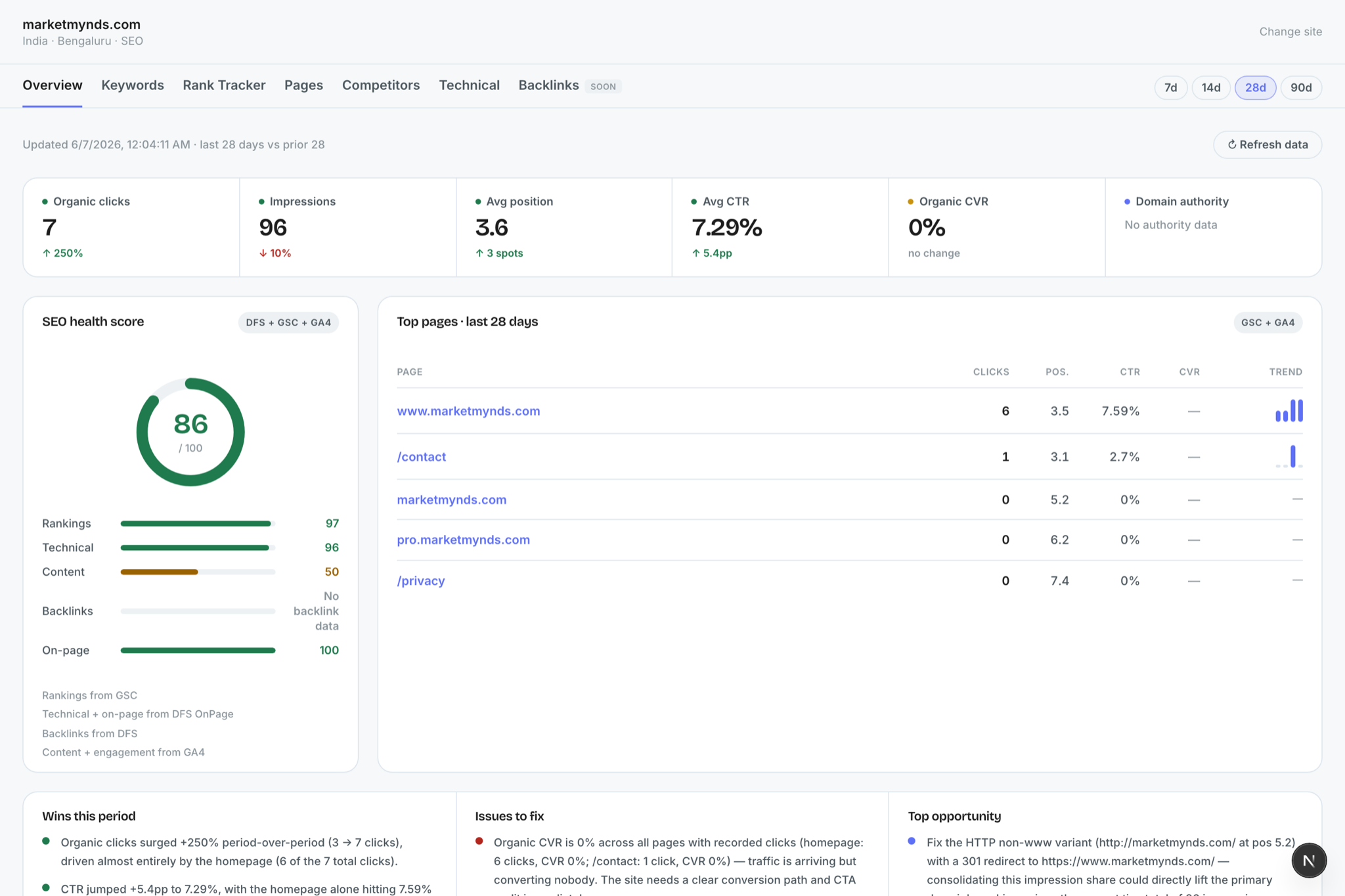This screenshot has width=1345, height=896.
Task: Open the Competitors tab
Action: click(381, 85)
